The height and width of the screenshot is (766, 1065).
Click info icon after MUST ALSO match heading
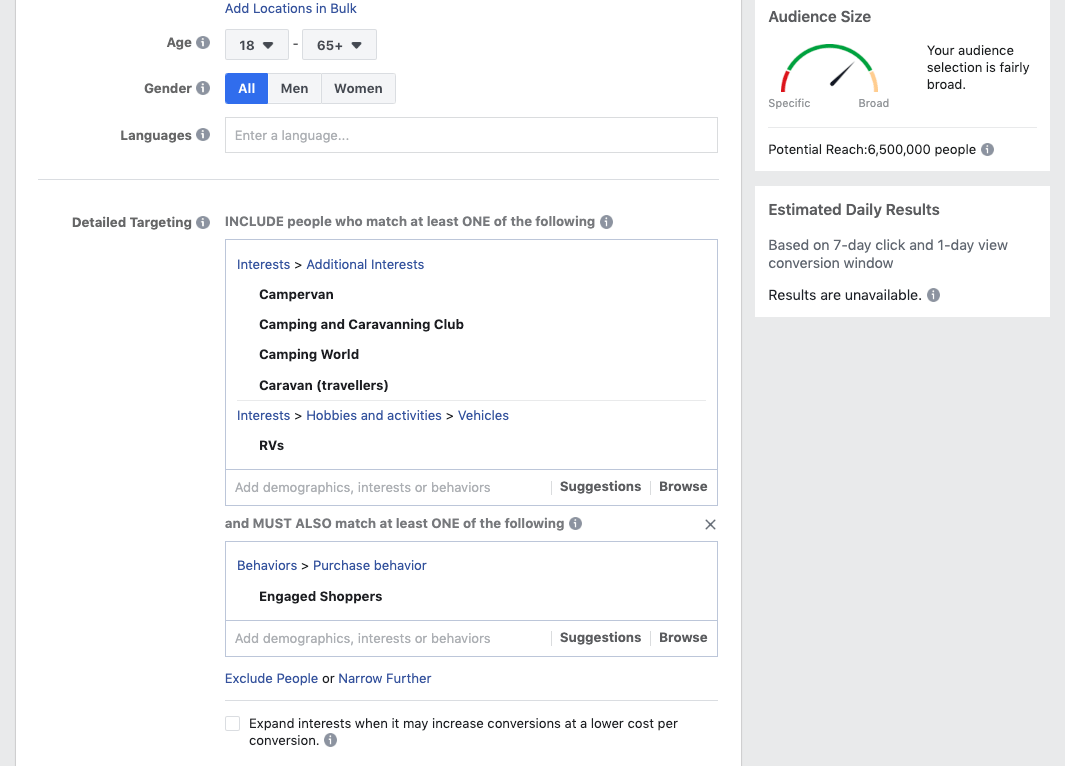575,524
